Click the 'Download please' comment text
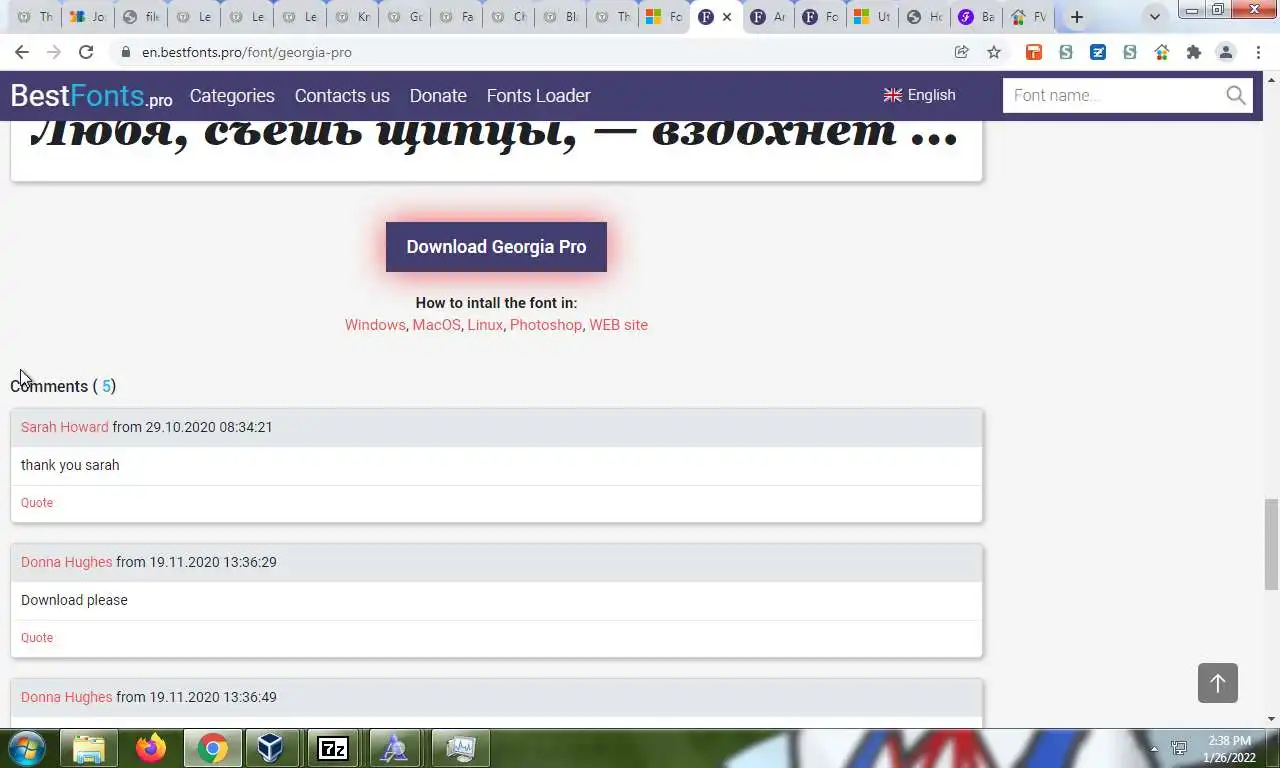Viewport: 1280px width, 768px height. 74,600
